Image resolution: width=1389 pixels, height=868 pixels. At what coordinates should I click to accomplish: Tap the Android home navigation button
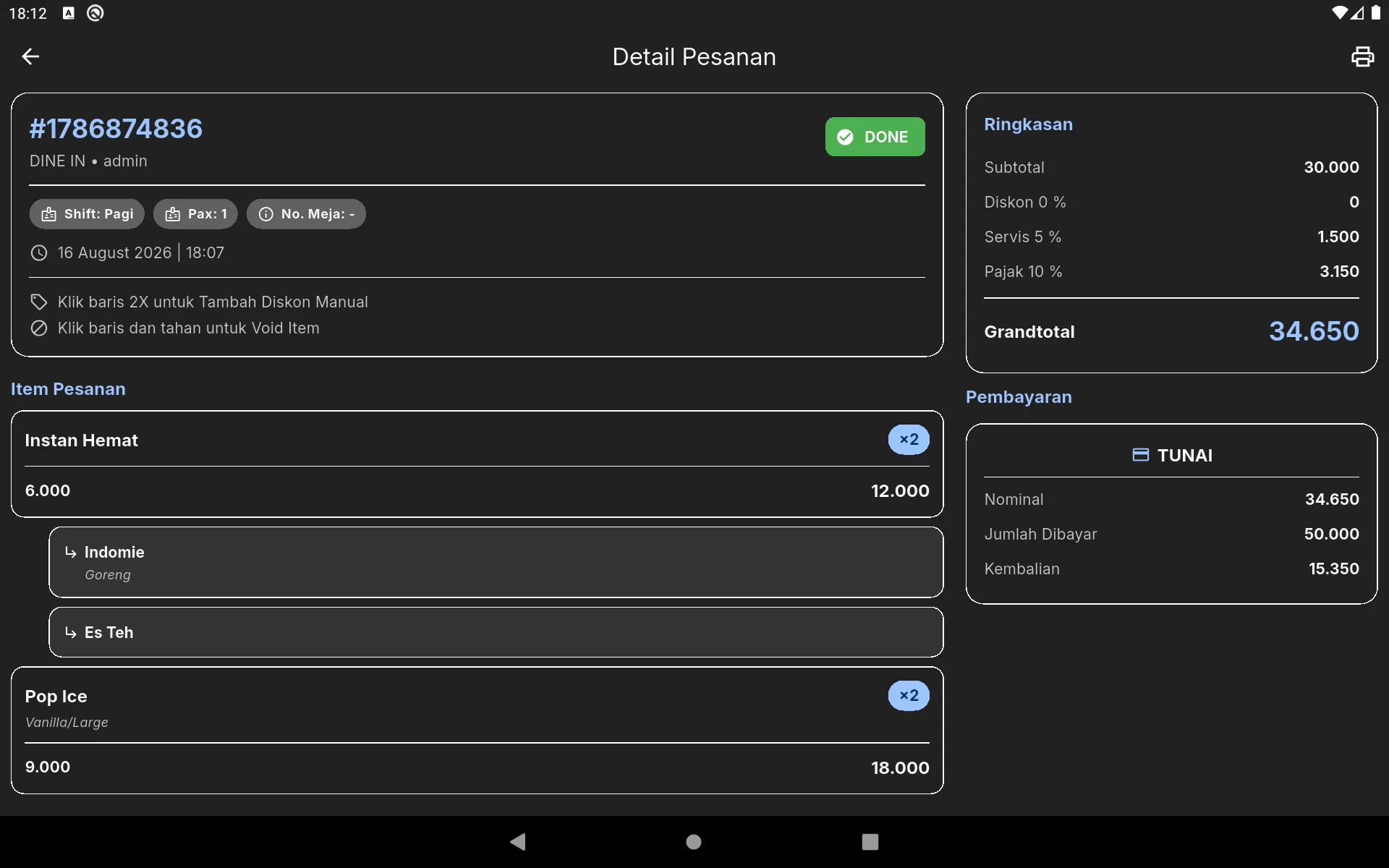(694, 842)
